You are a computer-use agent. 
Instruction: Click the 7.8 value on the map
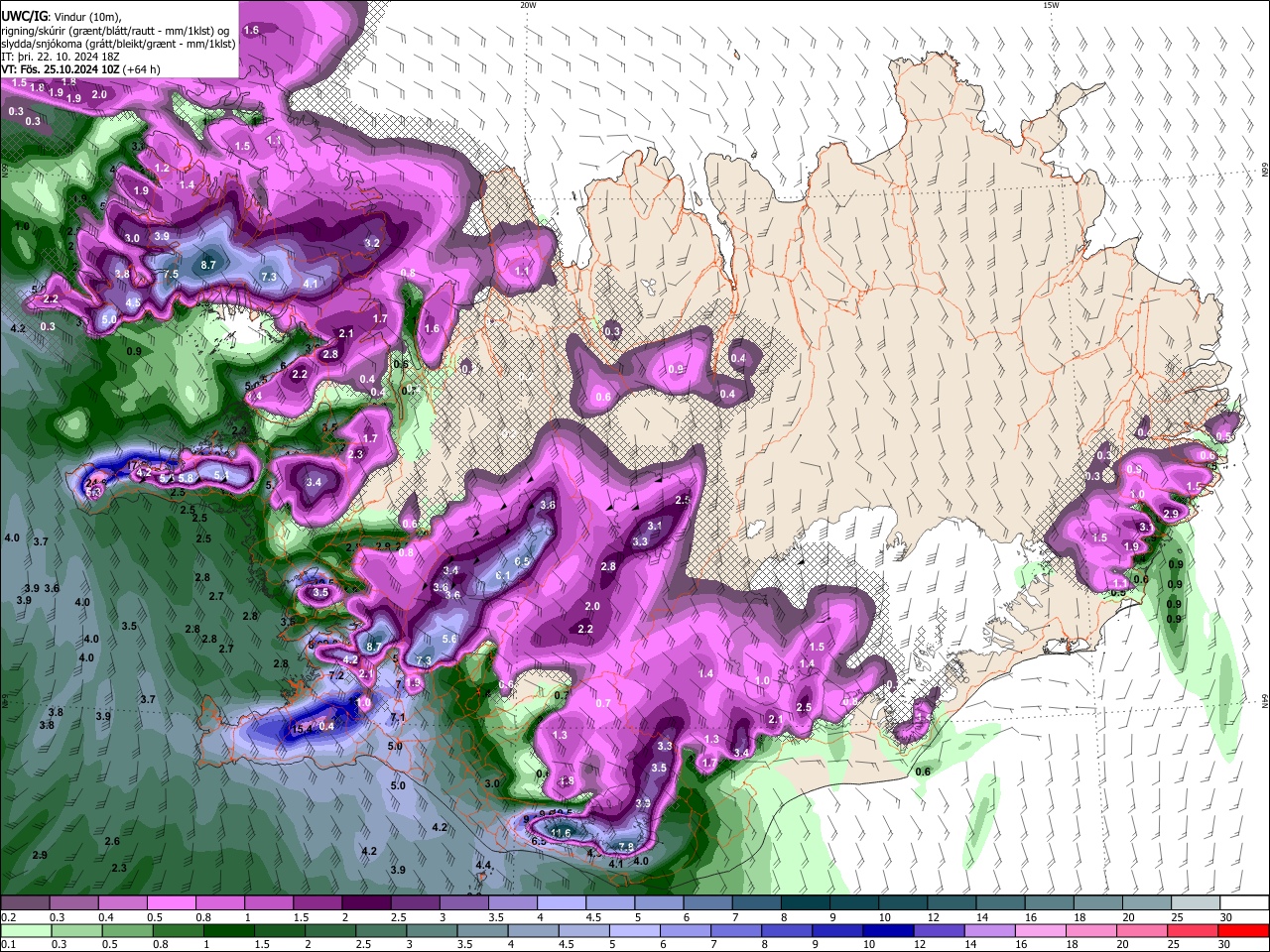tap(626, 846)
